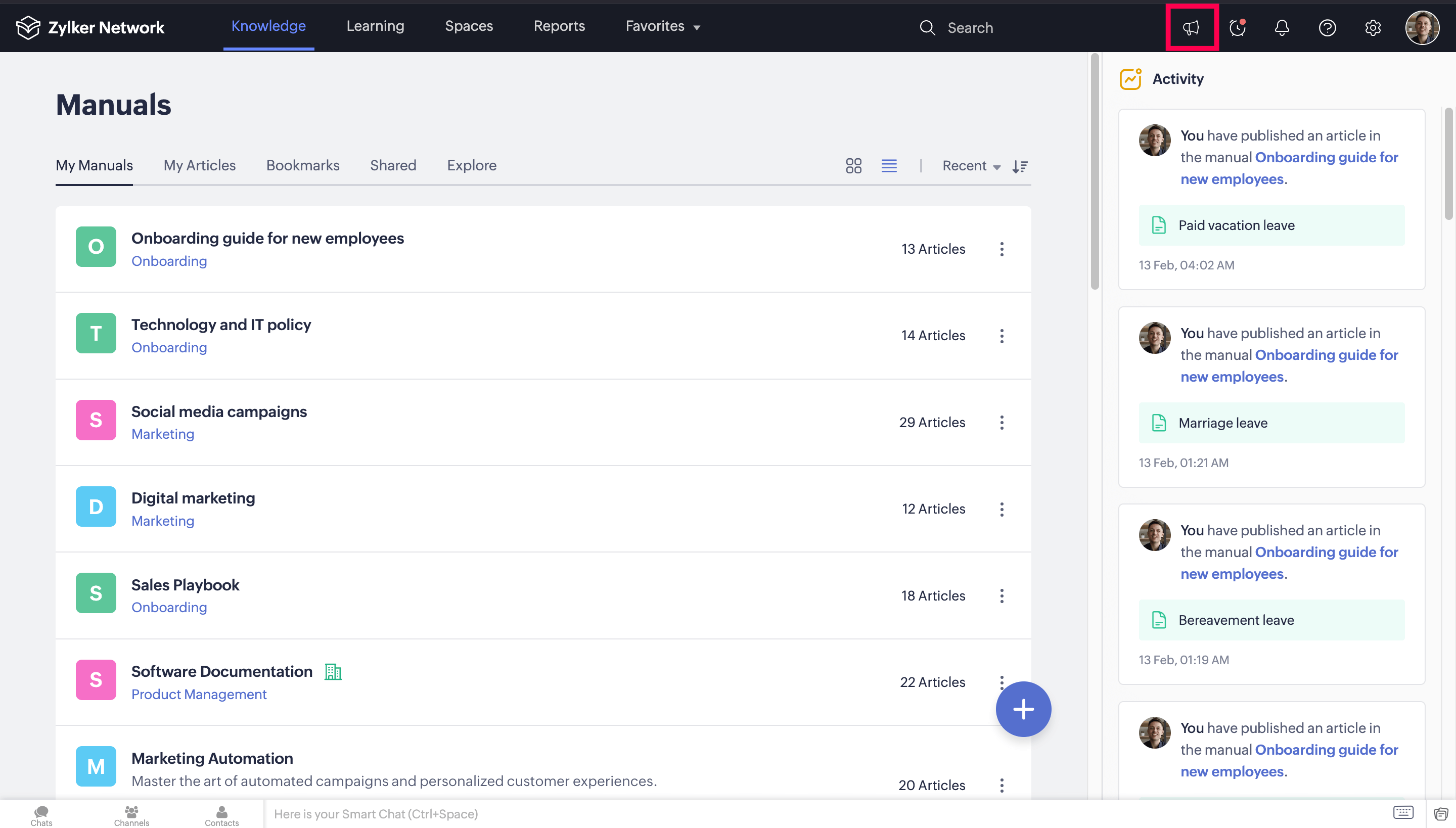Click the main list vertical scrollbar

(1094, 171)
